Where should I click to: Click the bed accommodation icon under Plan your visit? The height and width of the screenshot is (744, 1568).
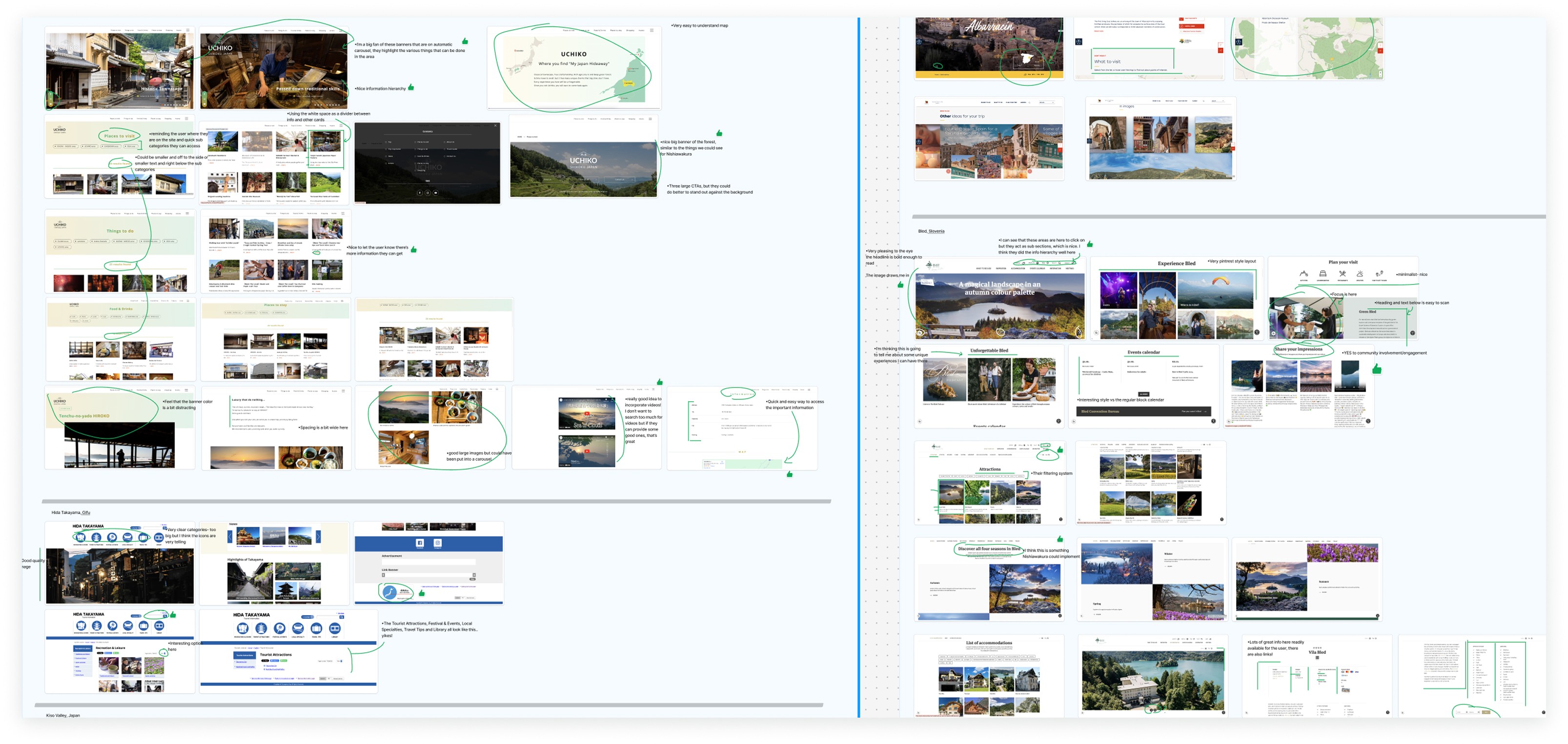coord(1323,274)
